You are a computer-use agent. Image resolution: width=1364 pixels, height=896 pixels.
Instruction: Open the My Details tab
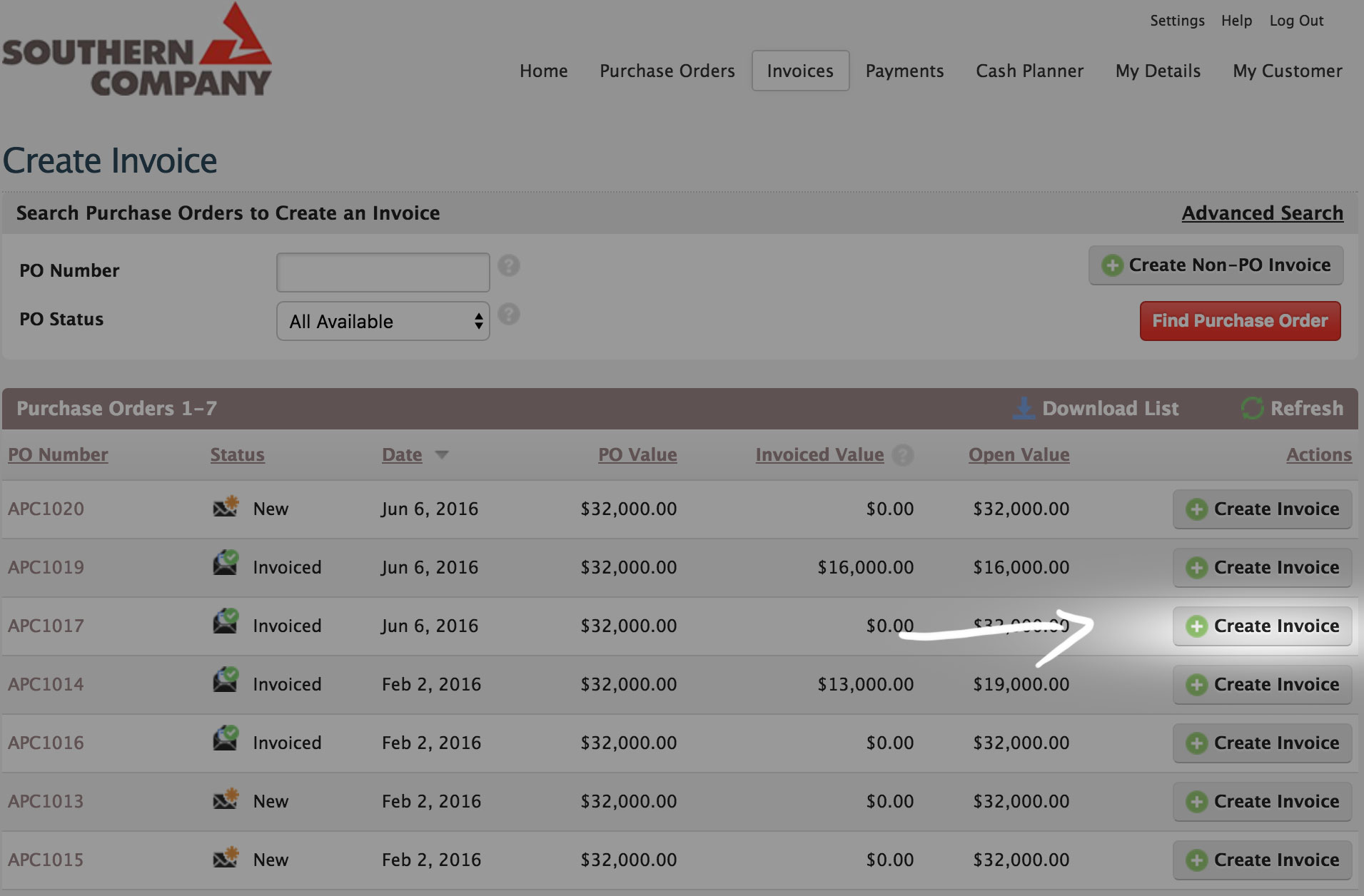click(x=1158, y=71)
